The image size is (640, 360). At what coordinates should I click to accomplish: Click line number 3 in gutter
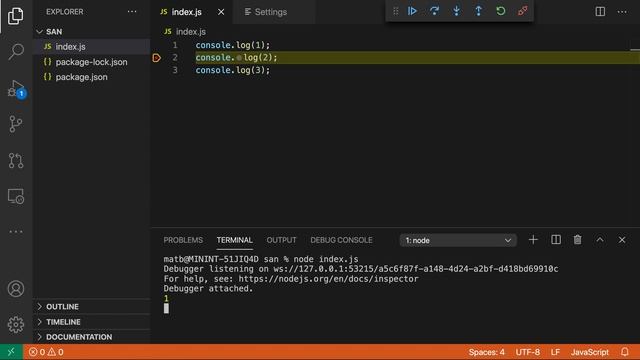tap(175, 70)
